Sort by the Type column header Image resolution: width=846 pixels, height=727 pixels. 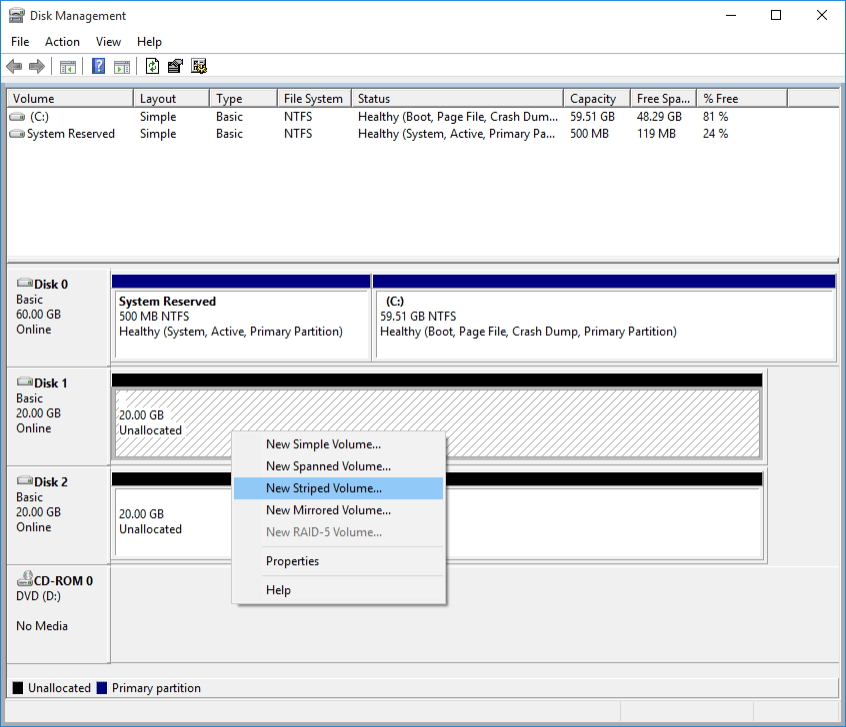pyautogui.click(x=243, y=99)
